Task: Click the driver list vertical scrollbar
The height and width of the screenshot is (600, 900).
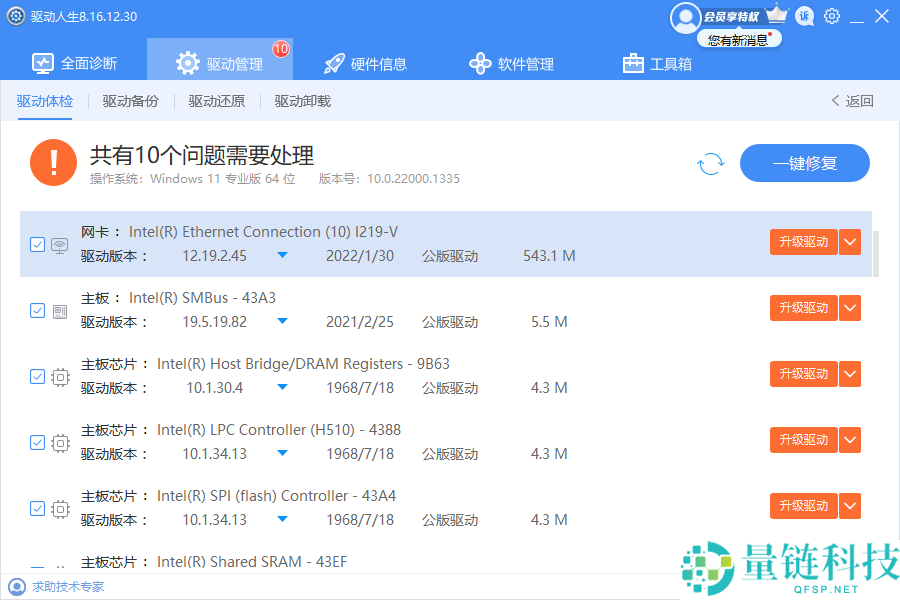Action: [876, 254]
